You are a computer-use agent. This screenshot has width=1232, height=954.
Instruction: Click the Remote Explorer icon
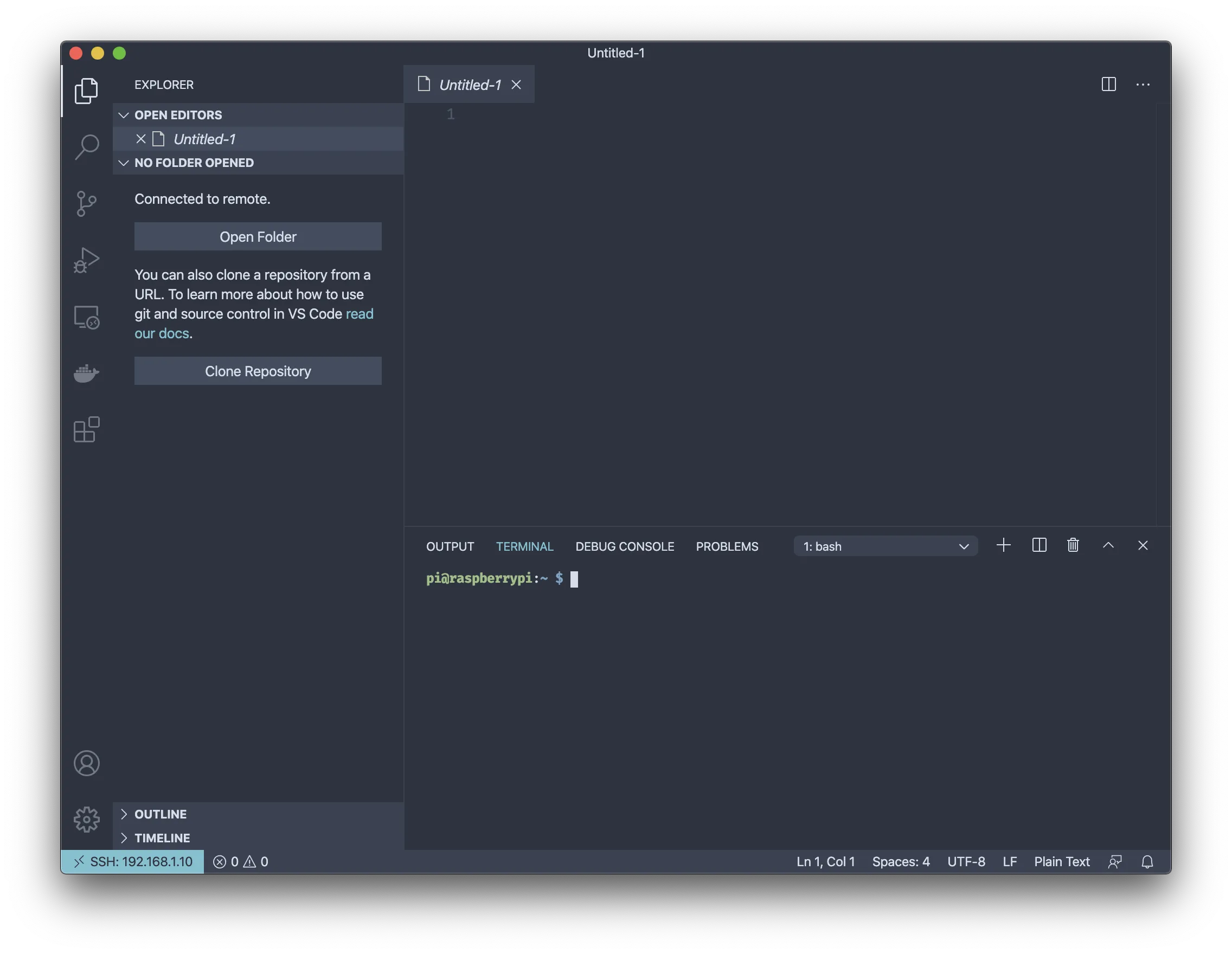[86, 317]
